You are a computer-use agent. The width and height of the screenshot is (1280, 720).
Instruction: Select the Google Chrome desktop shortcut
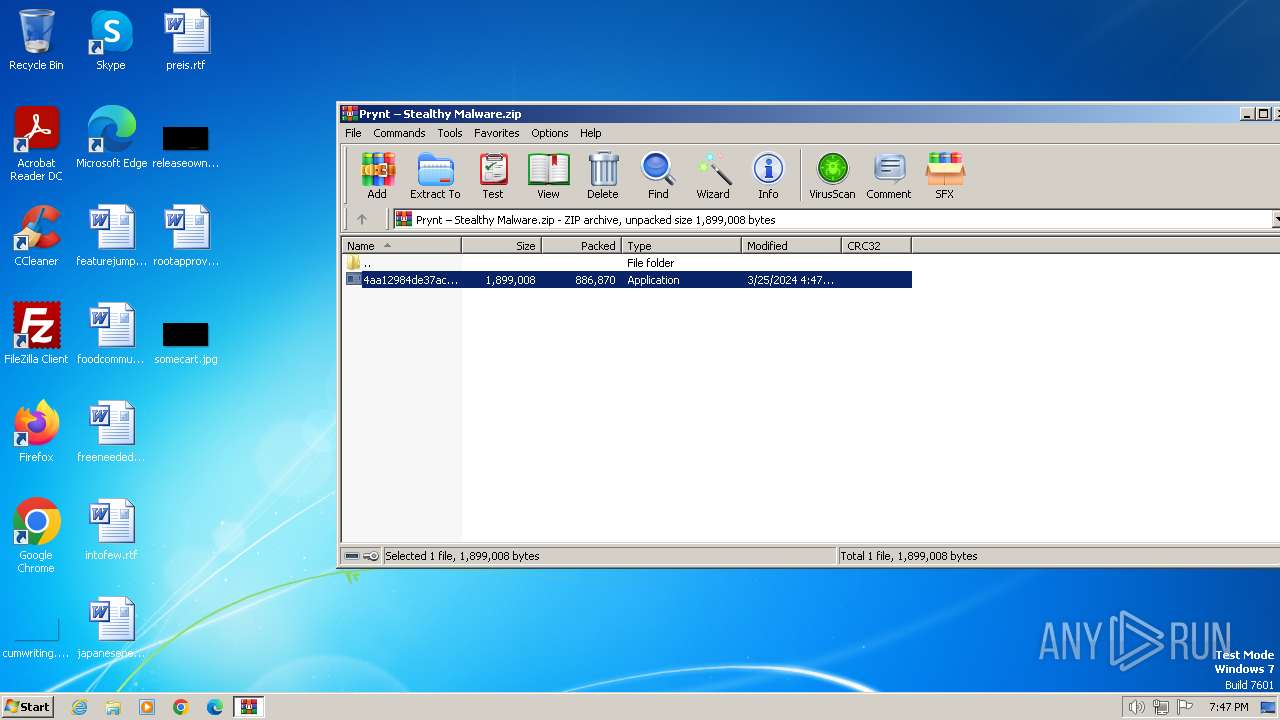(36, 536)
